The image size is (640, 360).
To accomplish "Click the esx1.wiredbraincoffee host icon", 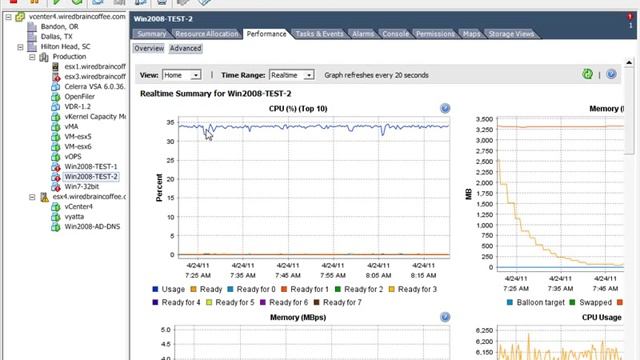I will click(56, 67).
